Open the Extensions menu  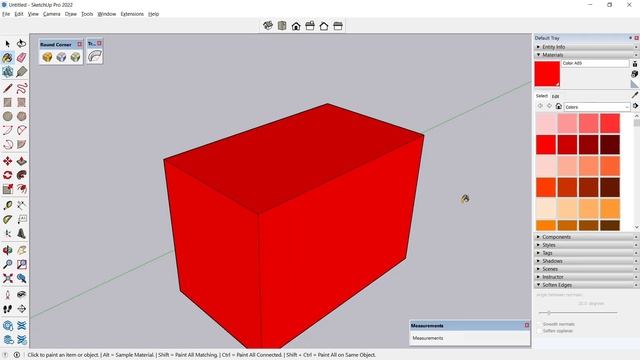click(x=132, y=14)
